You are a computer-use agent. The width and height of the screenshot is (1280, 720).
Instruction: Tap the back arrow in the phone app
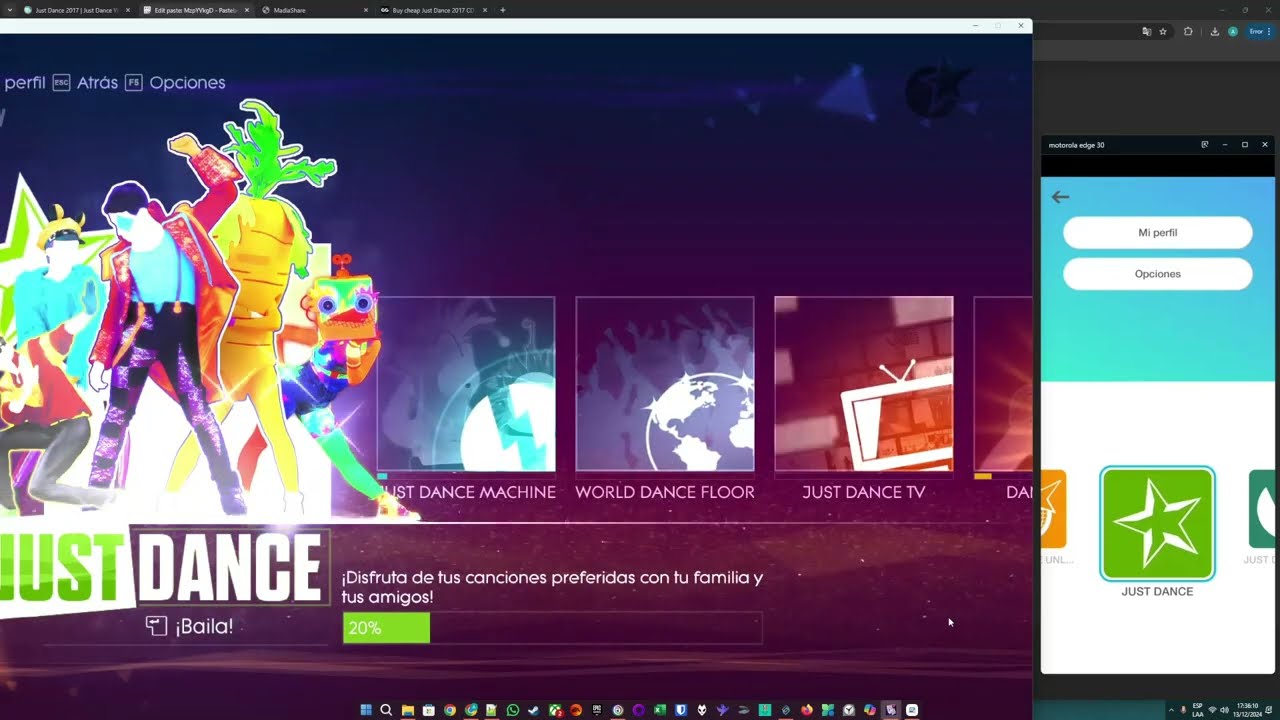click(1060, 197)
